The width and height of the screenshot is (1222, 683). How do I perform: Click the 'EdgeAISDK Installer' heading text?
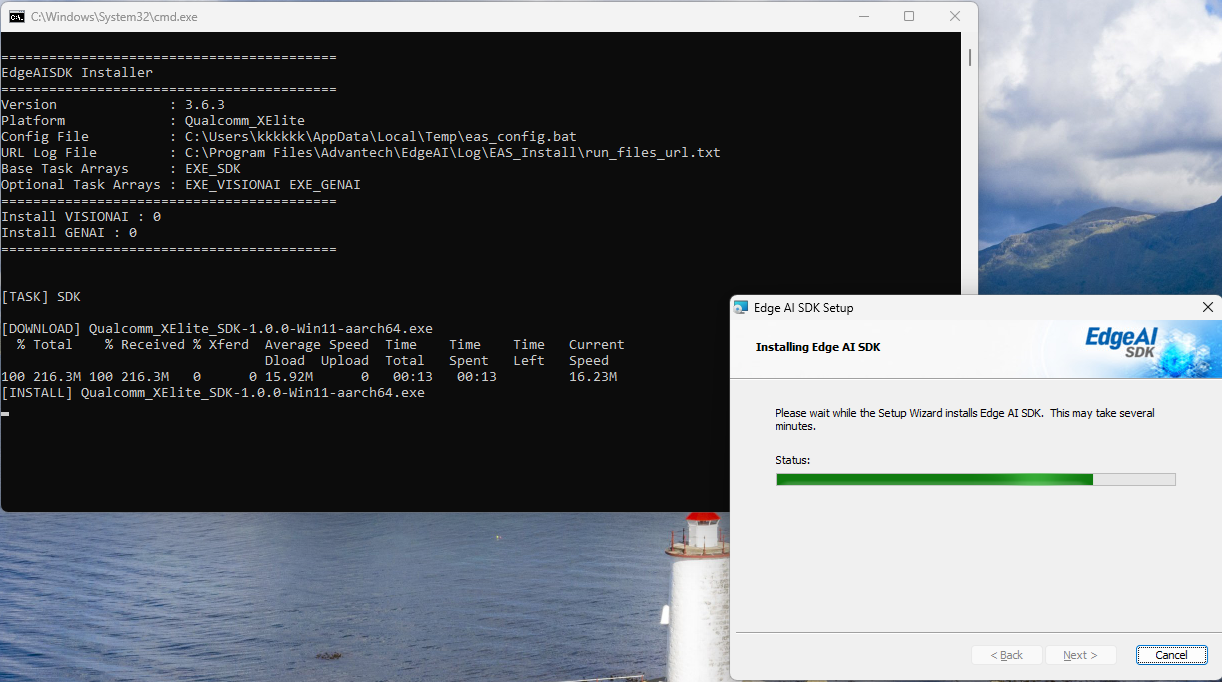click(77, 72)
